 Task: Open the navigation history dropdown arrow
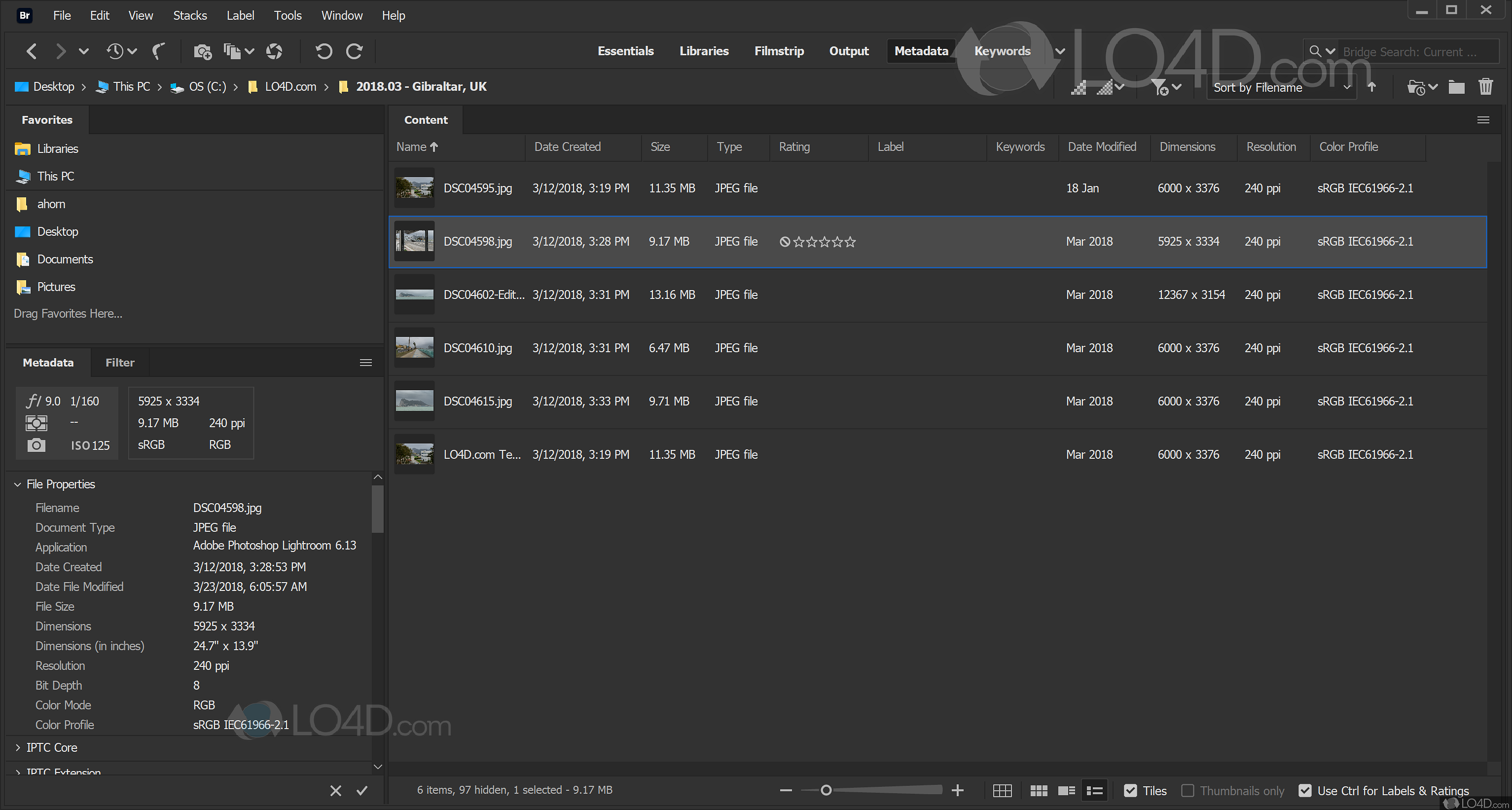(84, 52)
